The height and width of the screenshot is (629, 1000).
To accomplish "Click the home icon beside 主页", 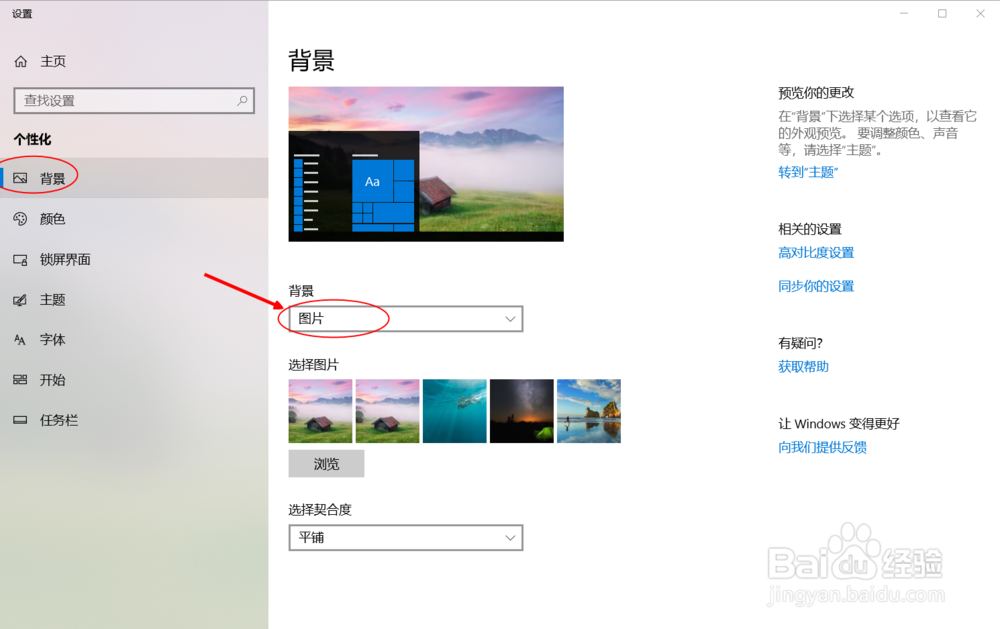I will 20,61.
